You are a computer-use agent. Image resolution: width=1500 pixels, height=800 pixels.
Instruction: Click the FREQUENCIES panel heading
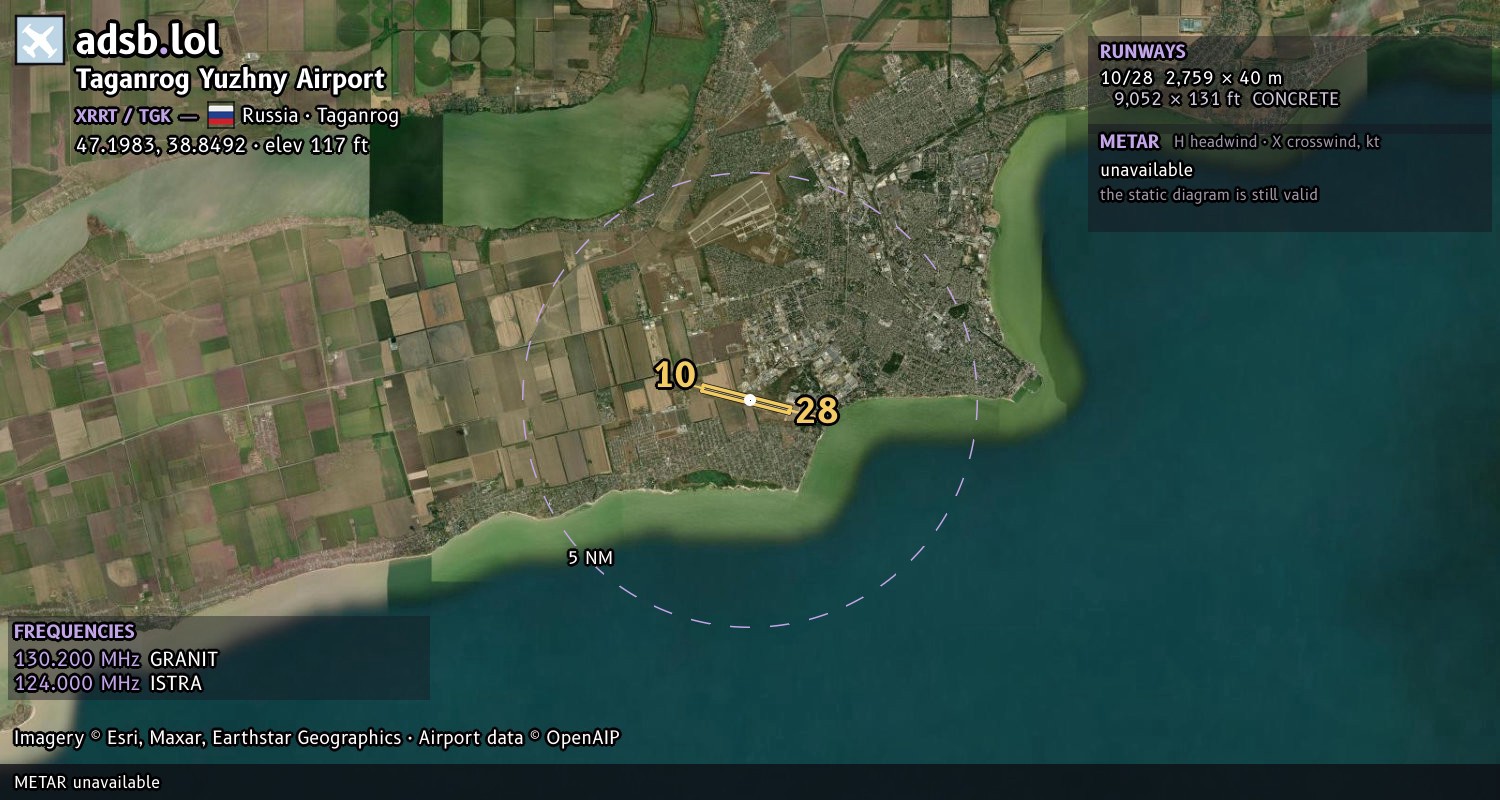click(x=74, y=632)
